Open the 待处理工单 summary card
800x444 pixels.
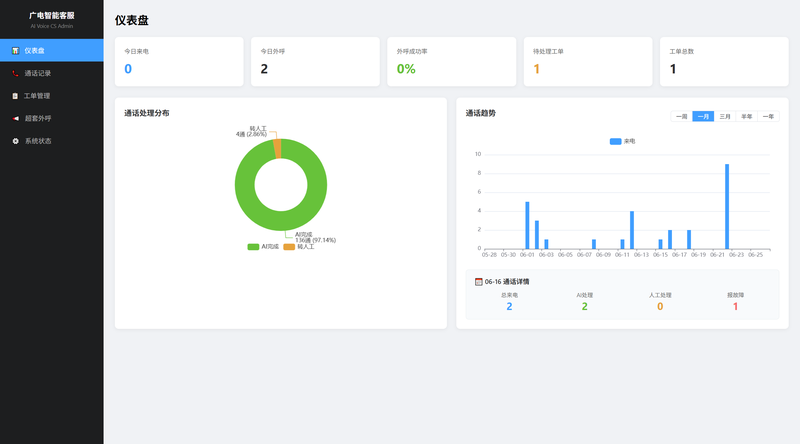(588, 61)
